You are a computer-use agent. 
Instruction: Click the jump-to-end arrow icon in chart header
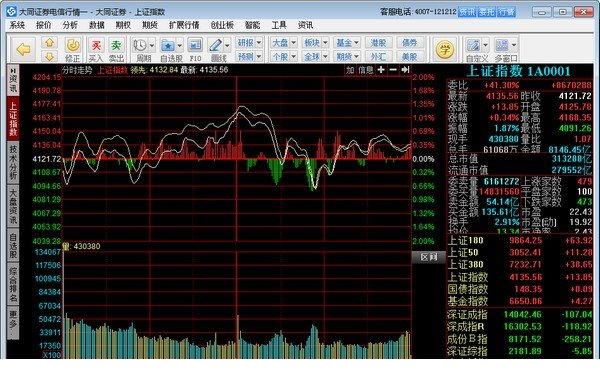405,70
